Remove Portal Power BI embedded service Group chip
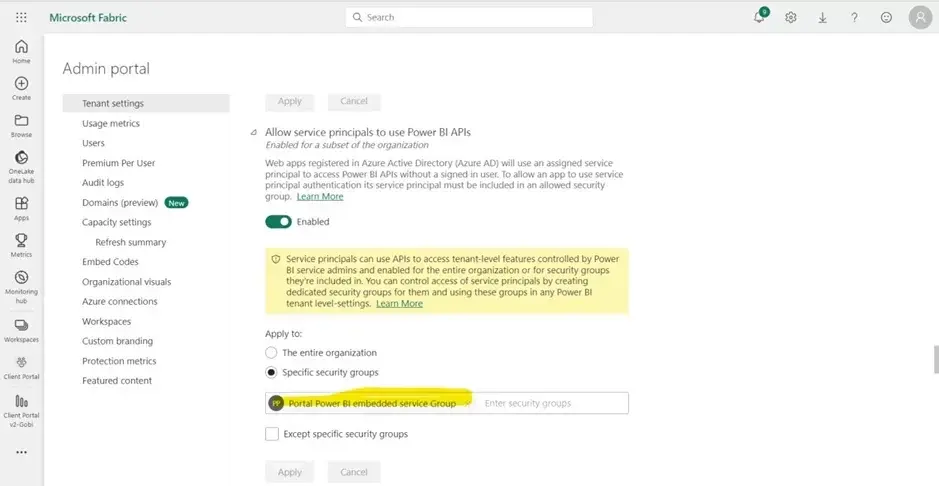This screenshot has width=939, height=486. point(467,403)
